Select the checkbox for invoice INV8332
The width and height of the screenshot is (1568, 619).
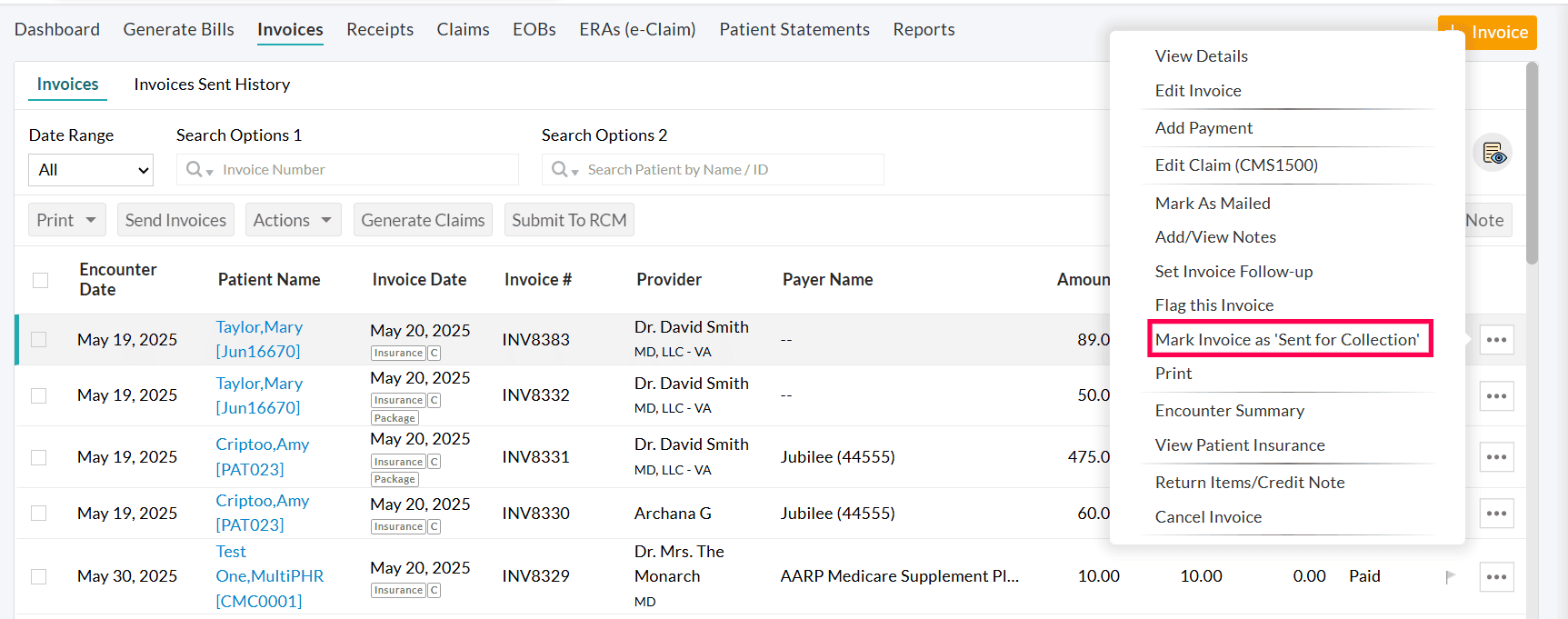coord(38,395)
